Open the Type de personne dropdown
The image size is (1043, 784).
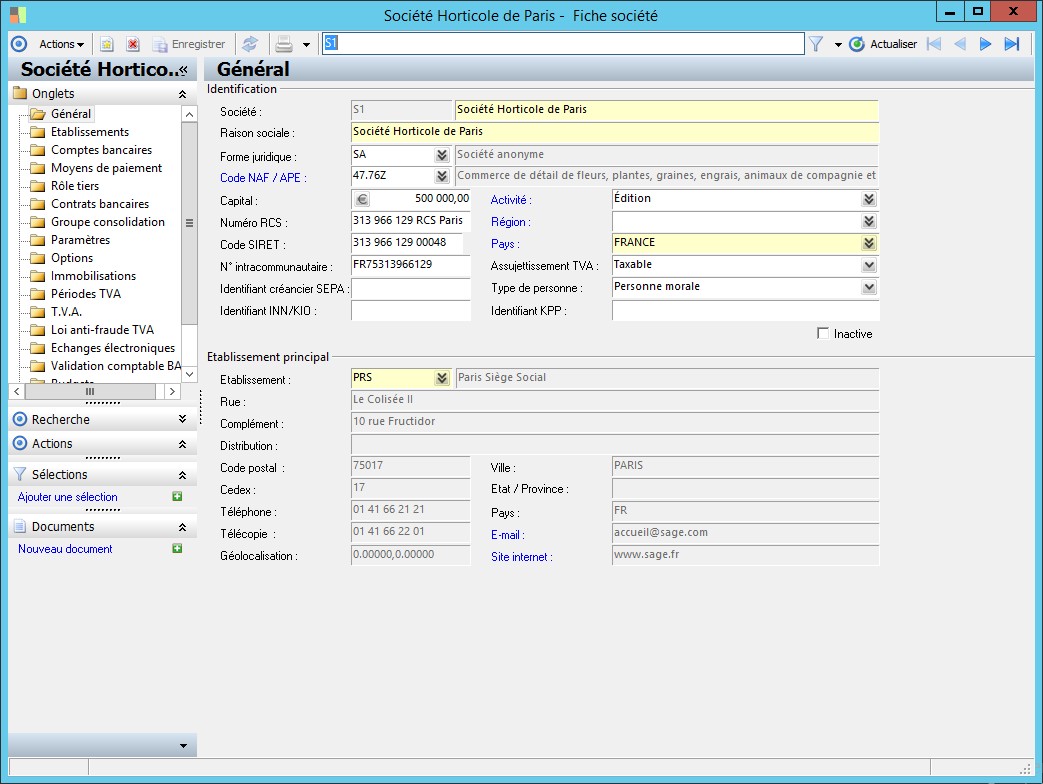click(x=868, y=287)
